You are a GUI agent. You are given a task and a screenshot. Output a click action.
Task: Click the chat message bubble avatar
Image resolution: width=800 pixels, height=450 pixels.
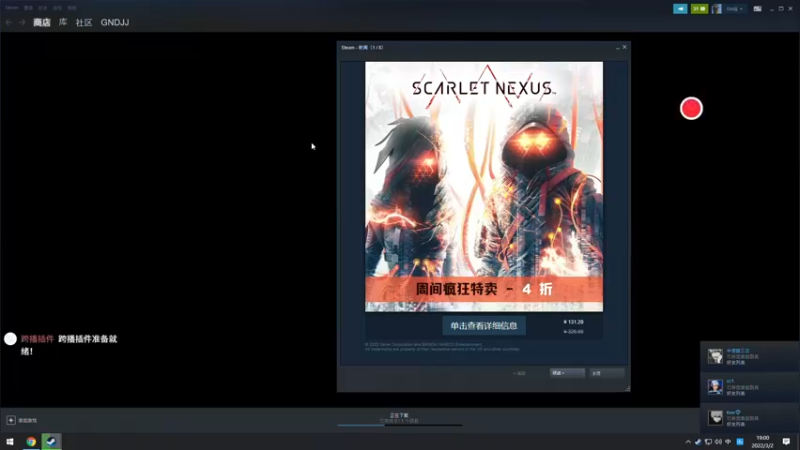(x=10, y=339)
